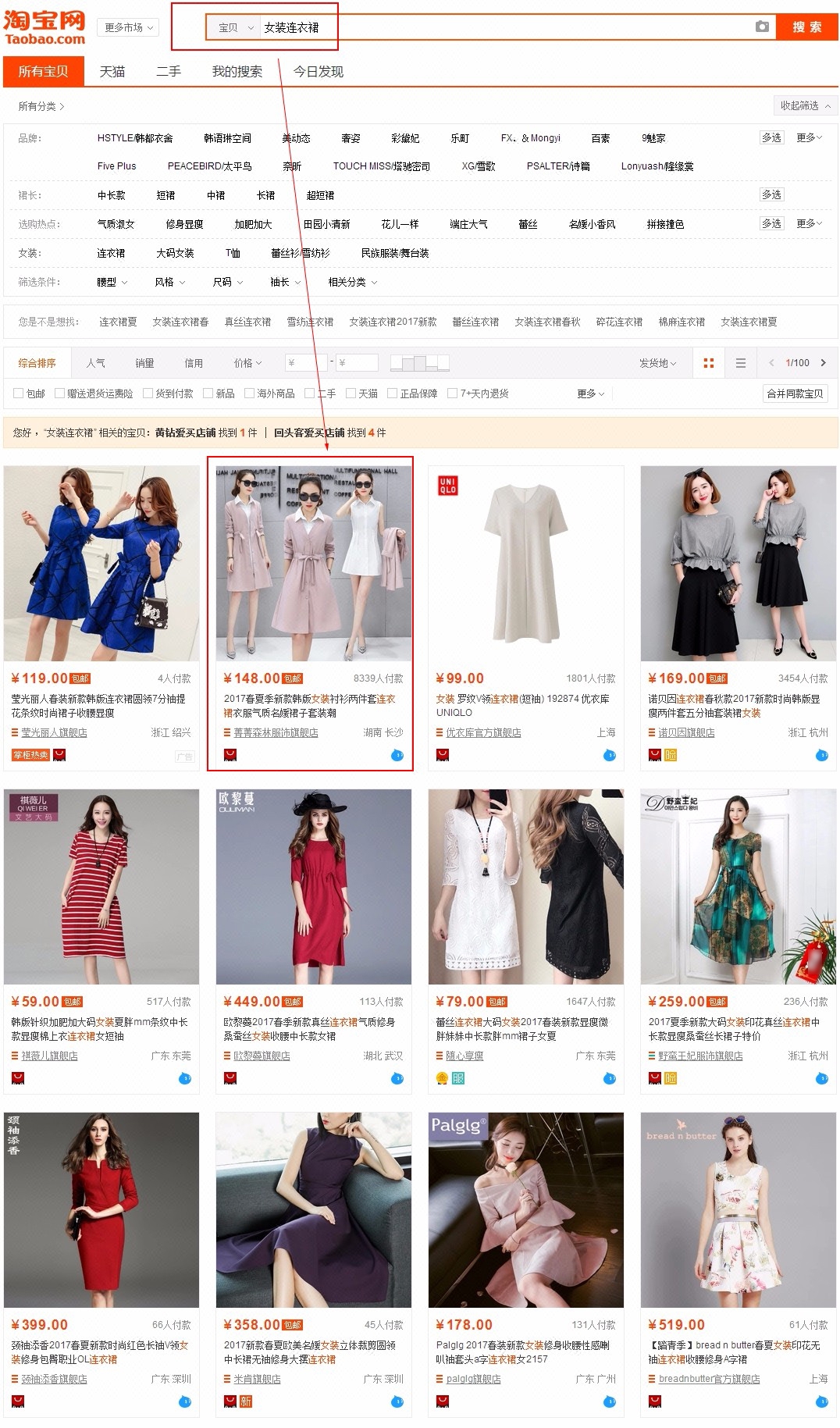
Task: Click Wangwang chat icon on UNIQLO listing
Action: 610,755
